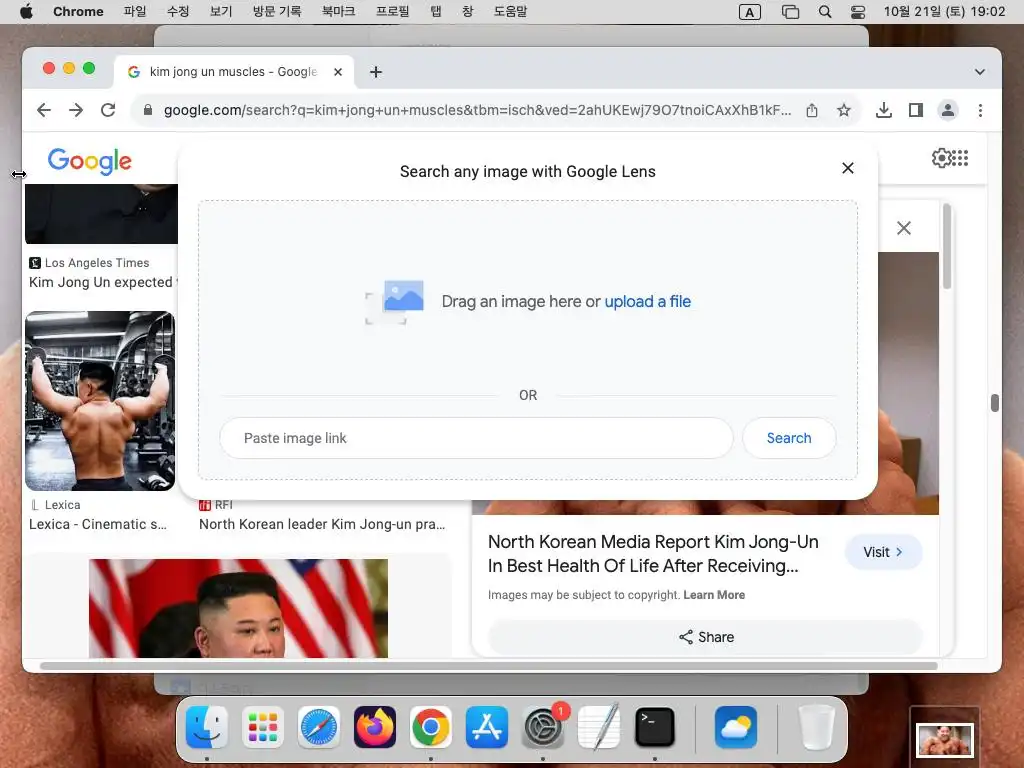Click the browser address bar URL

click(477, 110)
